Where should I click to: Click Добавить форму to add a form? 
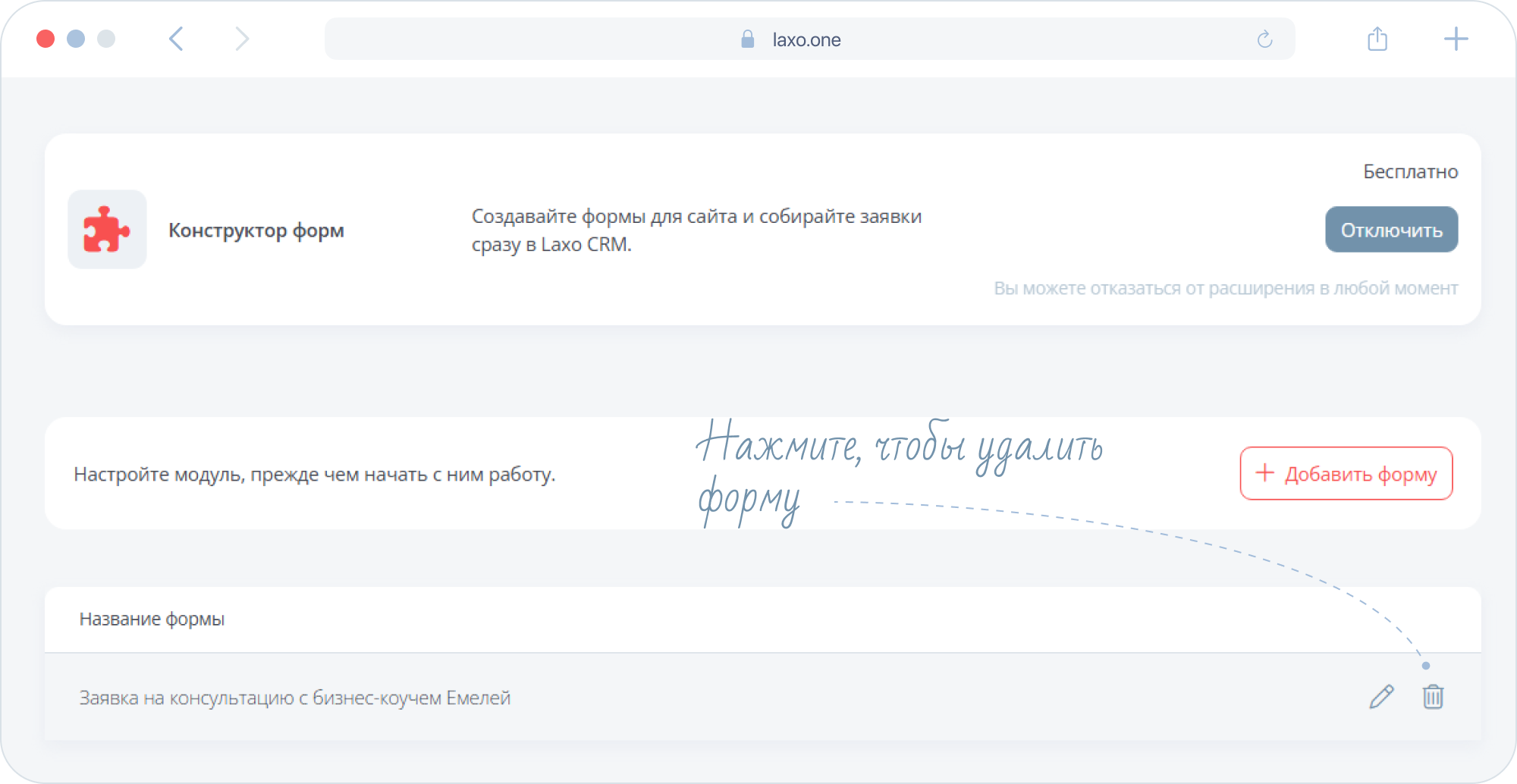click(1346, 474)
